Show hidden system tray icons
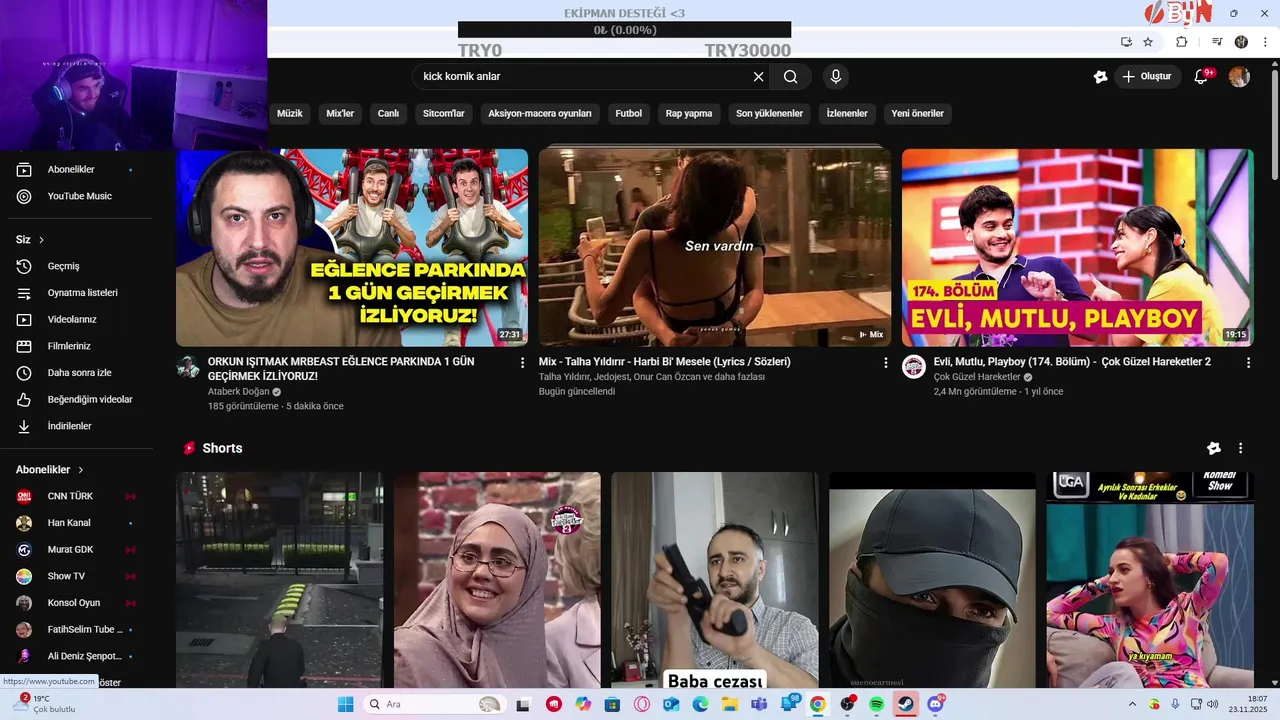Image resolution: width=1280 pixels, height=720 pixels. (x=1132, y=705)
